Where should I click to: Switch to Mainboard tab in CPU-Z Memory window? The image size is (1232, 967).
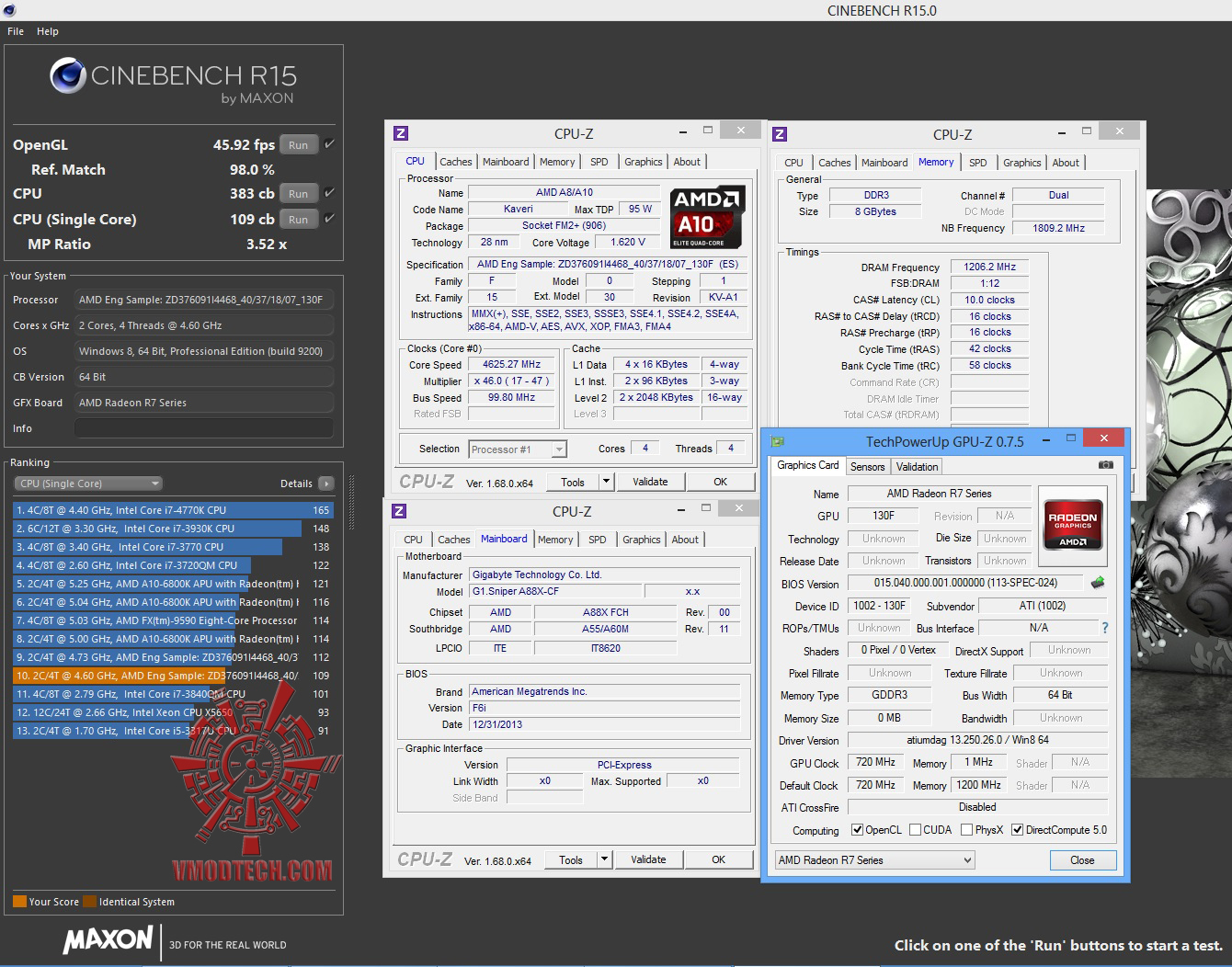[884, 163]
